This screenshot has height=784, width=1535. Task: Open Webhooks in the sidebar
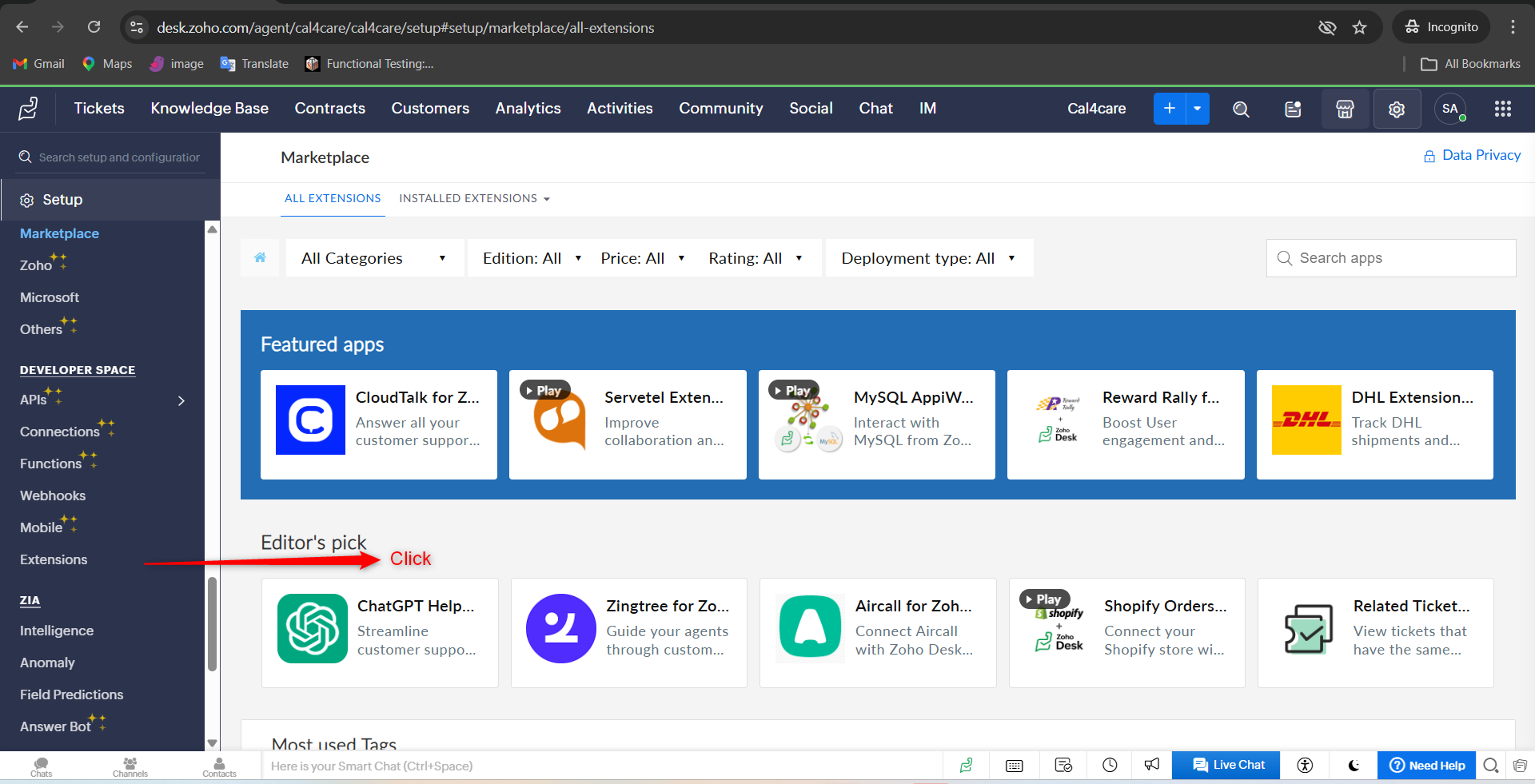pyautogui.click(x=53, y=495)
